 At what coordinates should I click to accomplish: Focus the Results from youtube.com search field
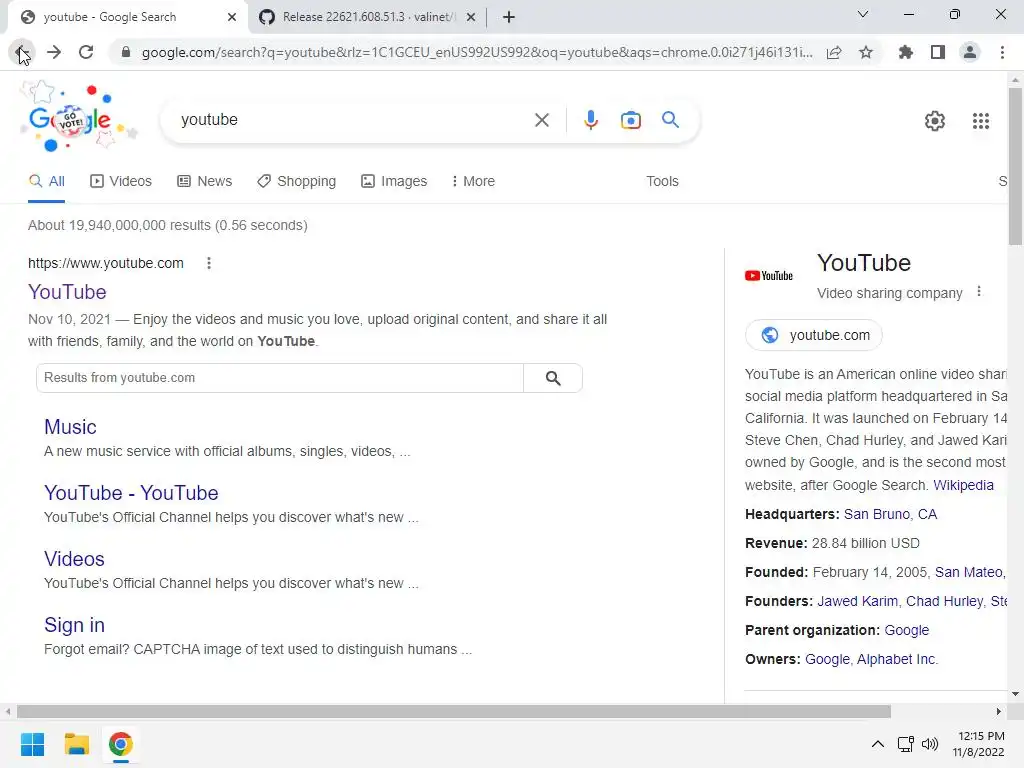click(280, 378)
